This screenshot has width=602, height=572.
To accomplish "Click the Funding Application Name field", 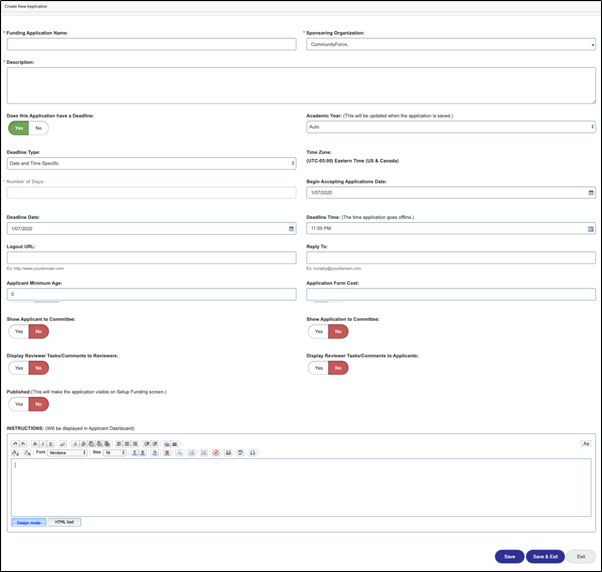I will click(150, 44).
